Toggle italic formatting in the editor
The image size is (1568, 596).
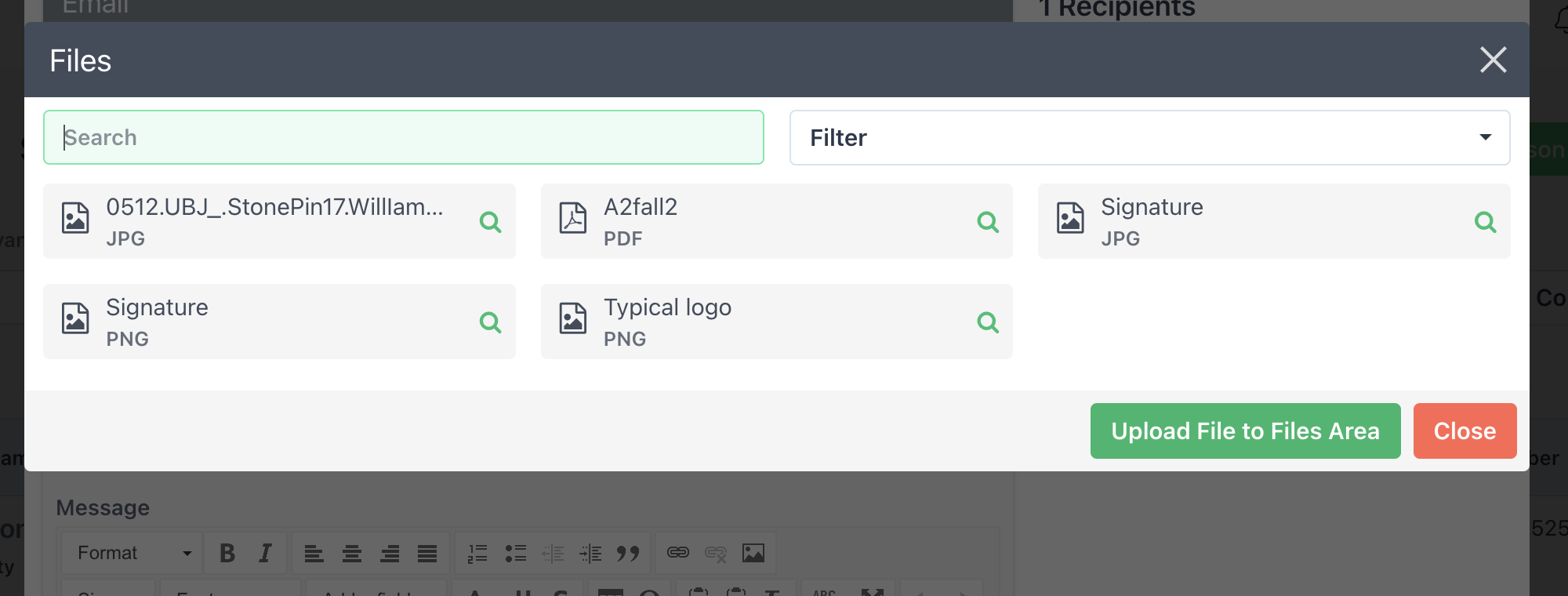point(265,552)
